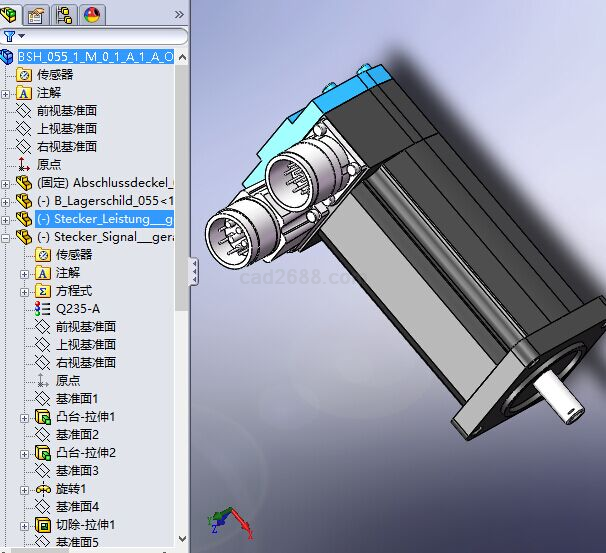606x553 pixels.
Task: Collapse the Stecker_Signal component node
Action: [7, 237]
